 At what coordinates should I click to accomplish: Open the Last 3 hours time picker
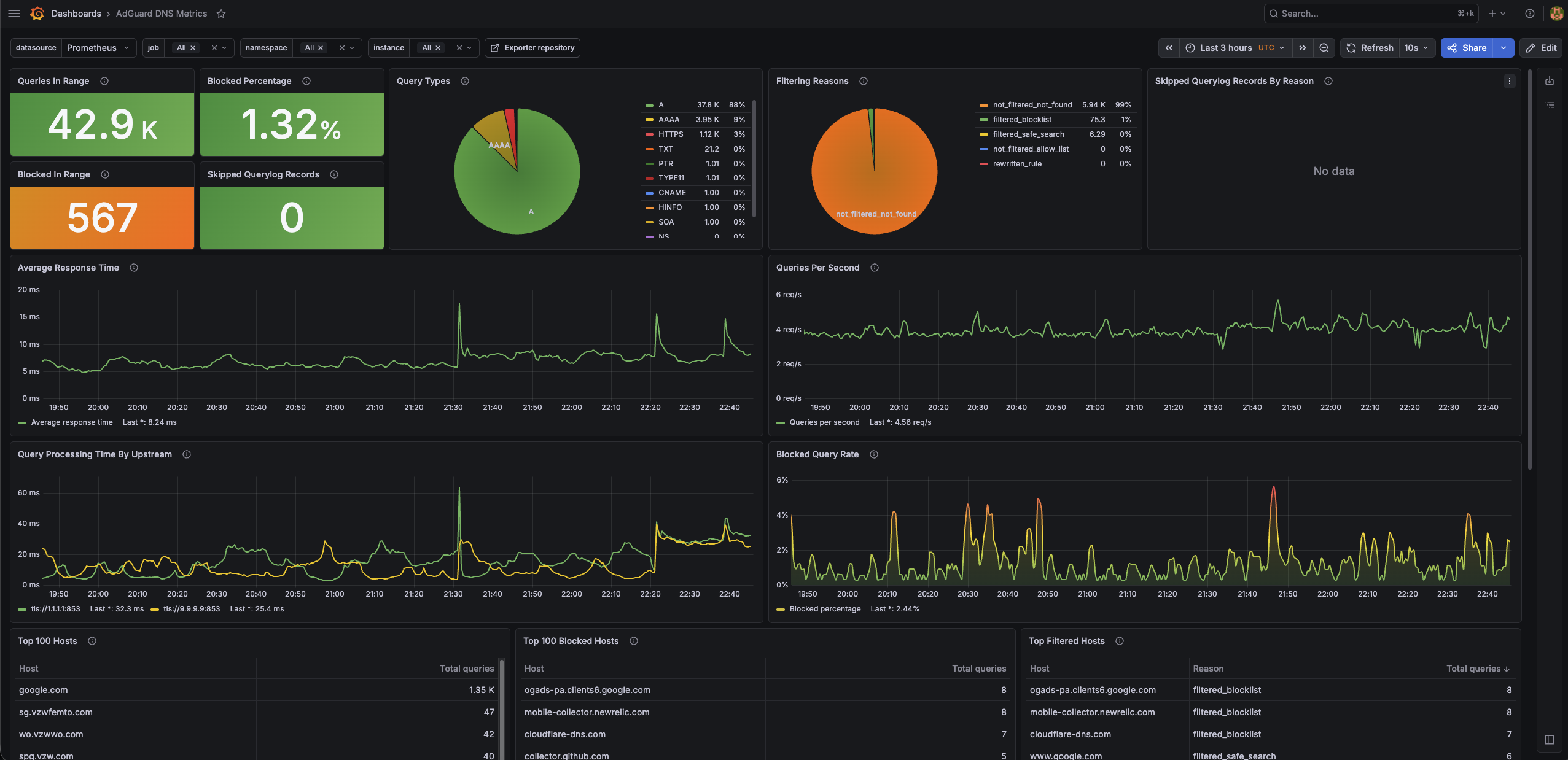(x=1235, y=48)
